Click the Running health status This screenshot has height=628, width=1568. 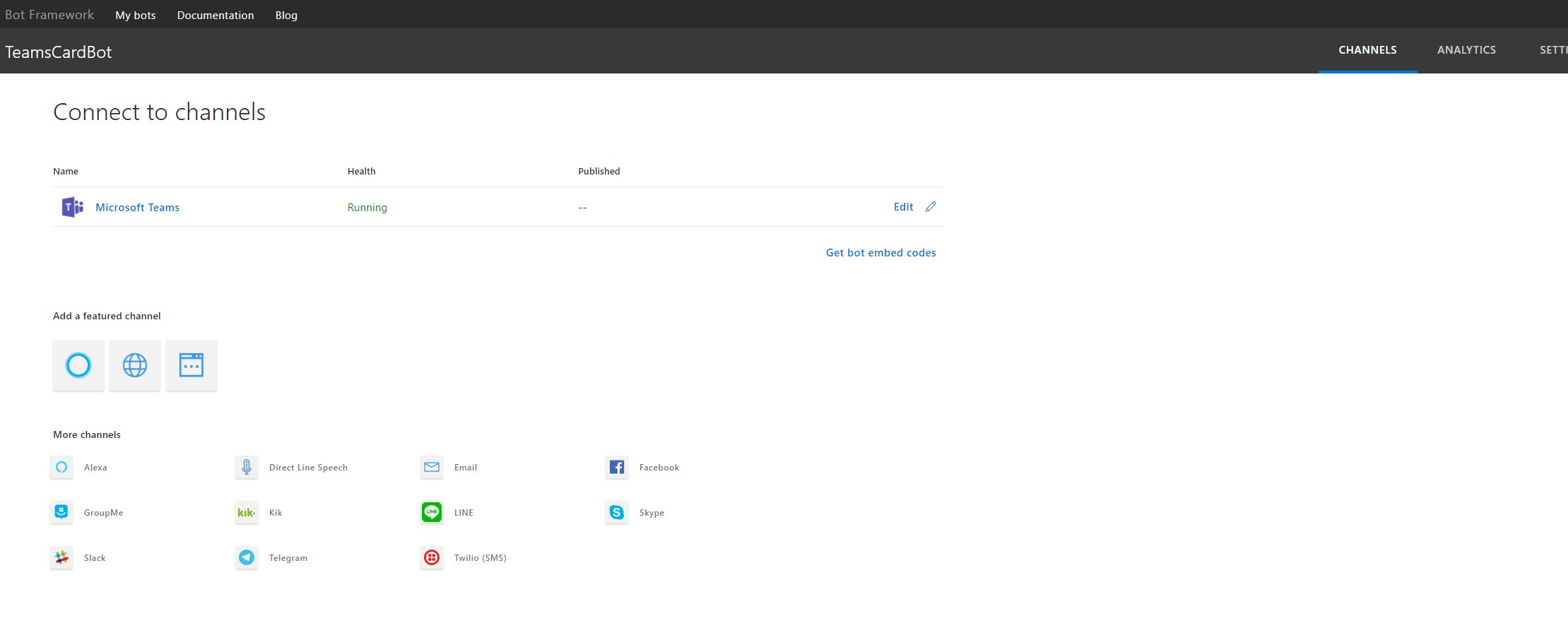367,207
